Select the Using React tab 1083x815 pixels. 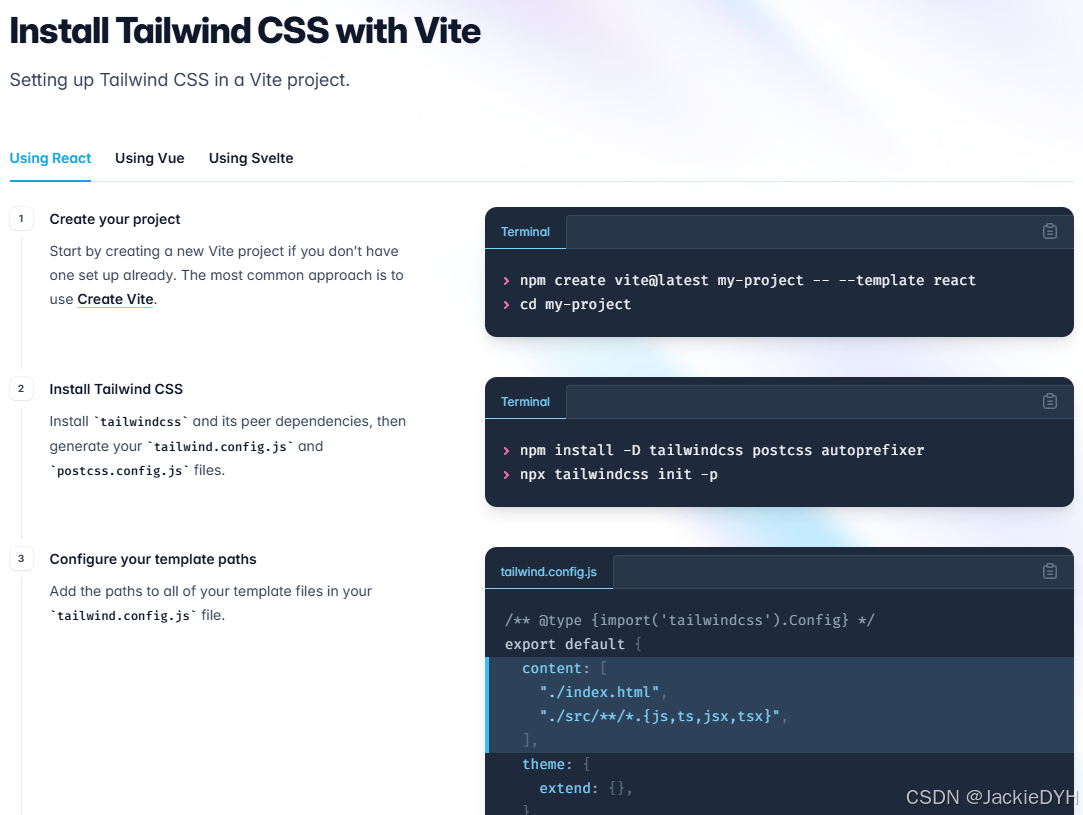(50, 158)
